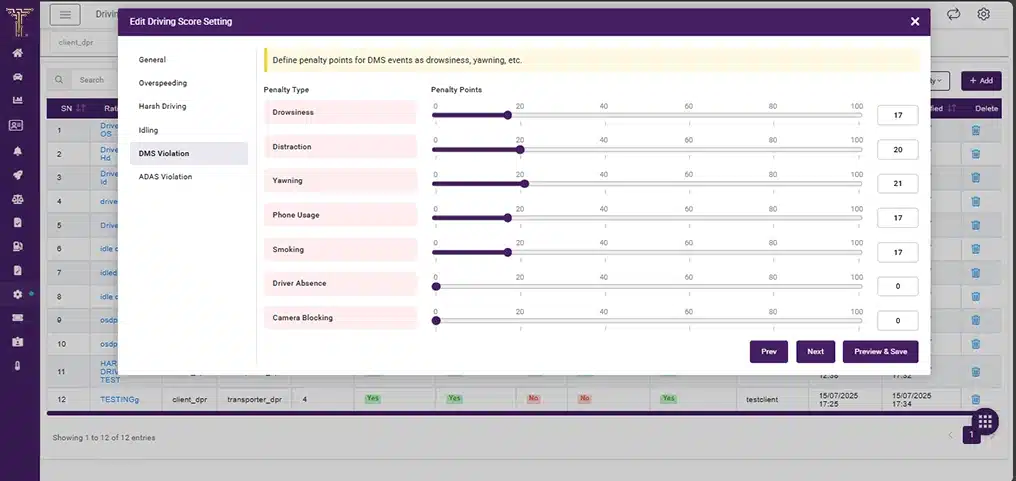Viewport: 1016px width, 481px height.
Task: Click the home icon in the sidebar
Action: pyautogui.click(x=17, y=52)
